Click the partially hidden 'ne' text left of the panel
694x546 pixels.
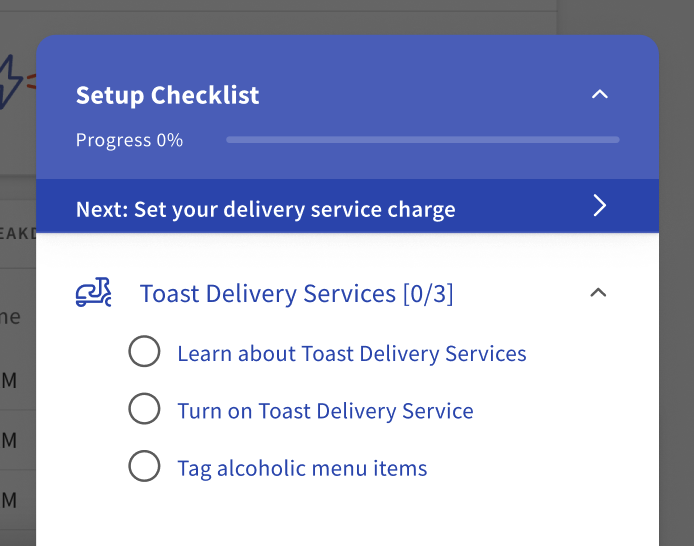[12, 317]
